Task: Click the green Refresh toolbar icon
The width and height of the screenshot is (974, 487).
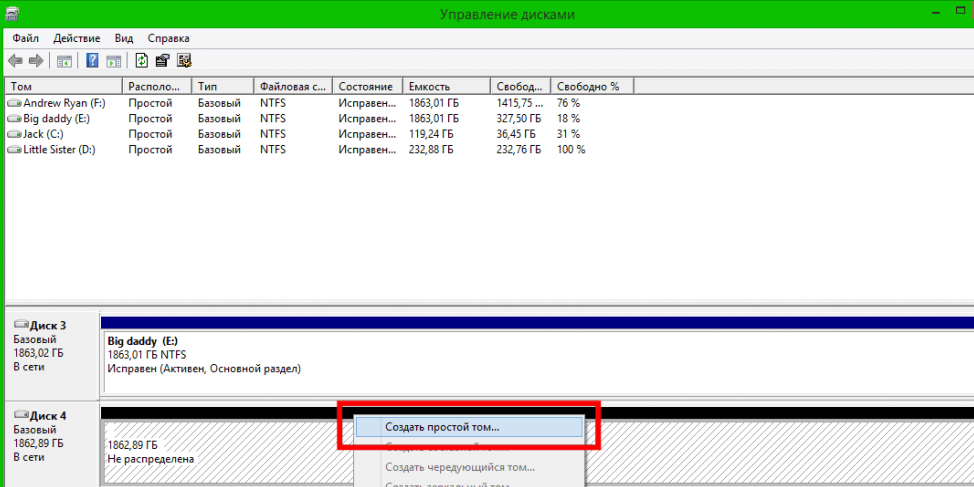Action: coord(142,61)
